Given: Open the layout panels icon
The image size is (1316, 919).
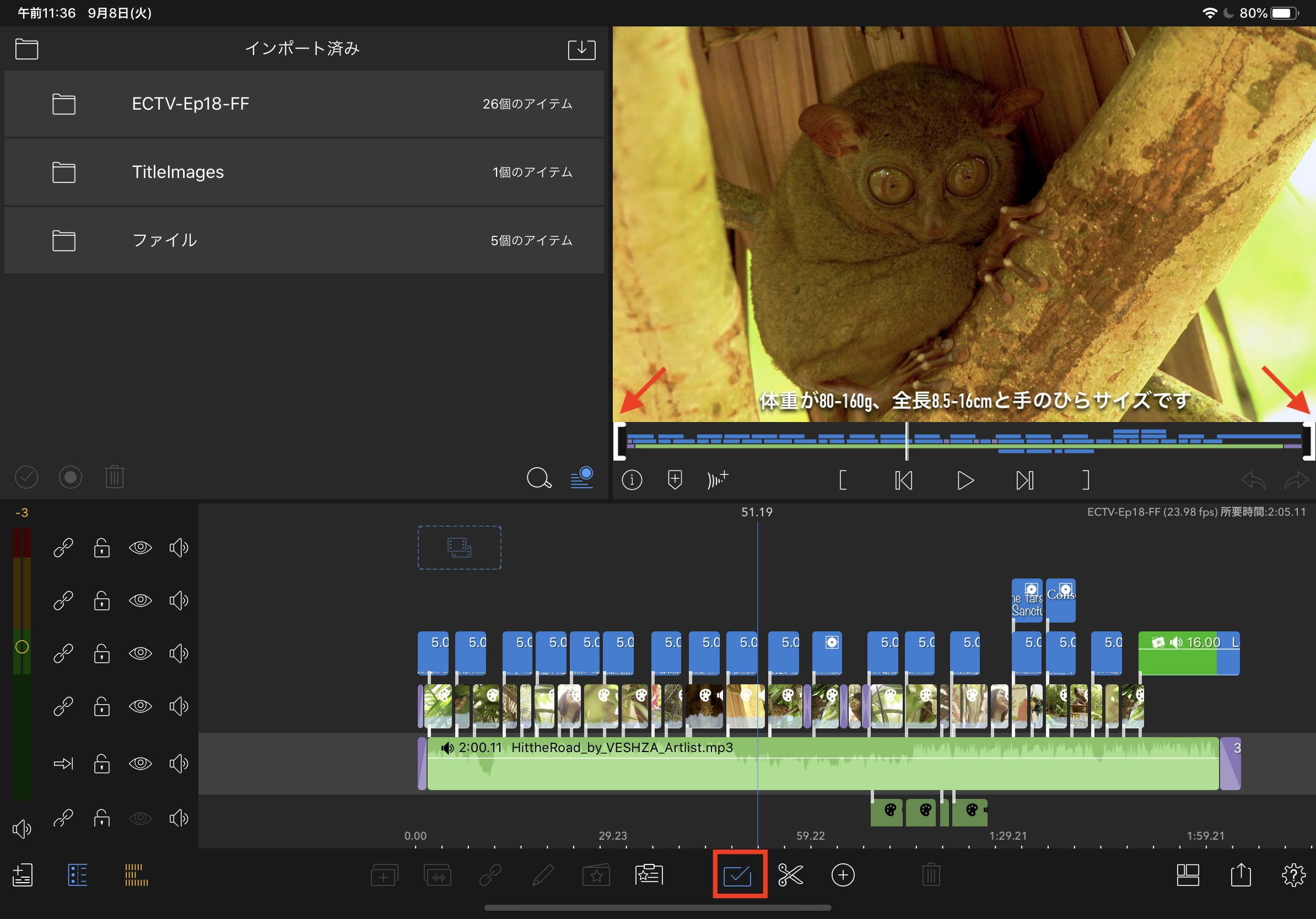Looking at the screenshot, I should (x=1188, y=875).
